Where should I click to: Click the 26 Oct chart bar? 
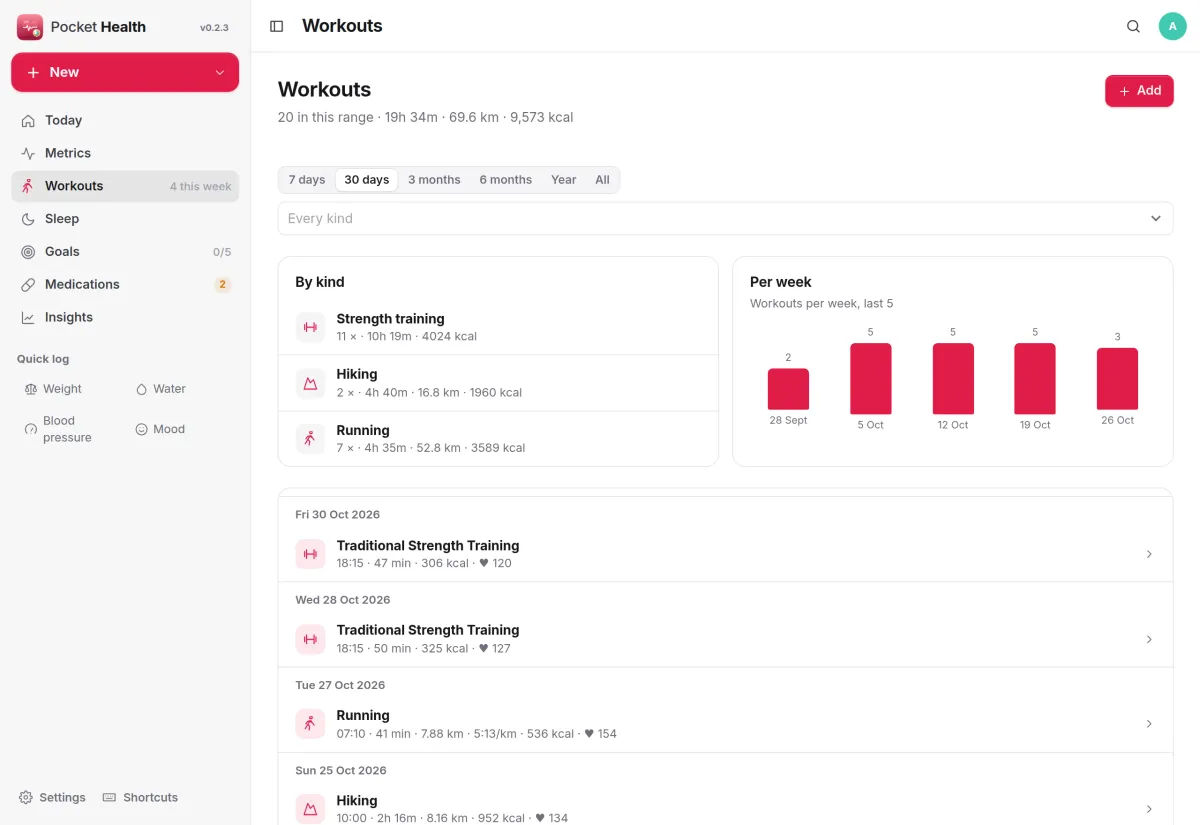pos(1117,379)
